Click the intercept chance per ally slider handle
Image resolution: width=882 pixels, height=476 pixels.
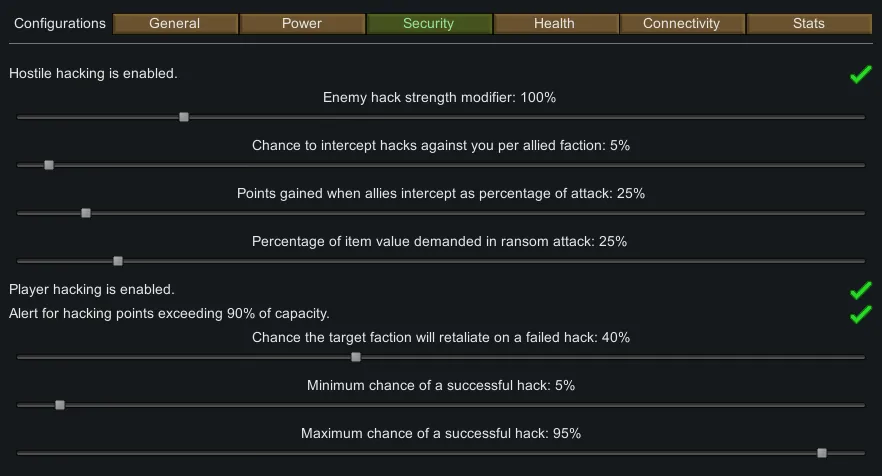tap(49, 165)
